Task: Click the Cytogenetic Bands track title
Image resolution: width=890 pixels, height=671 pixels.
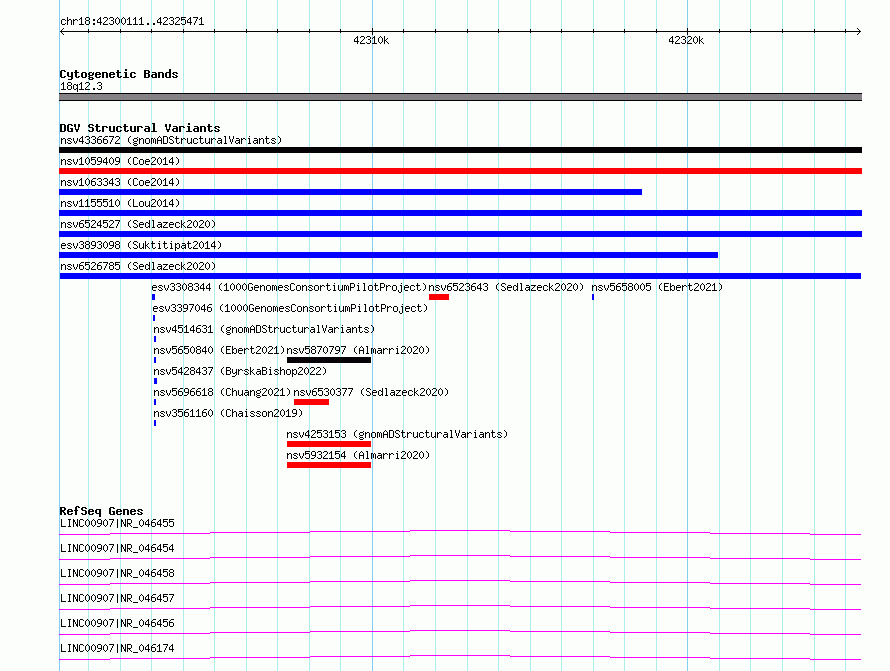Action: click(x=119, y=74)
